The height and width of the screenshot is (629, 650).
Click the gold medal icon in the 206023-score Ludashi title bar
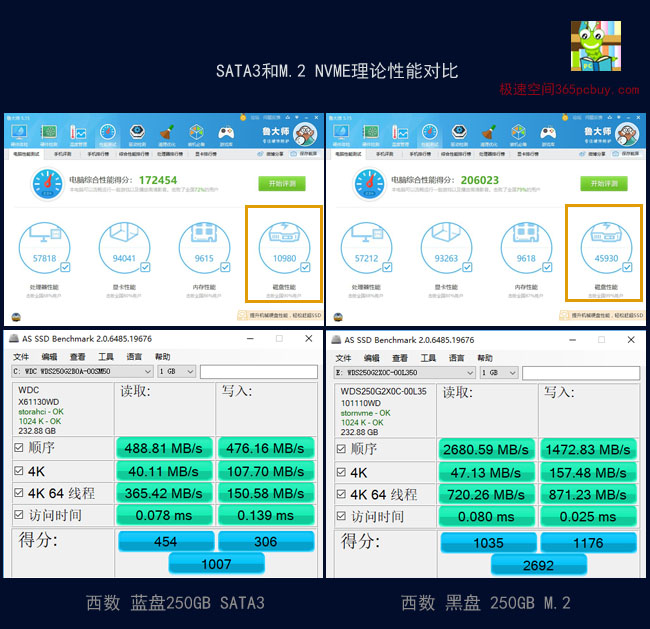click(565, 118)
